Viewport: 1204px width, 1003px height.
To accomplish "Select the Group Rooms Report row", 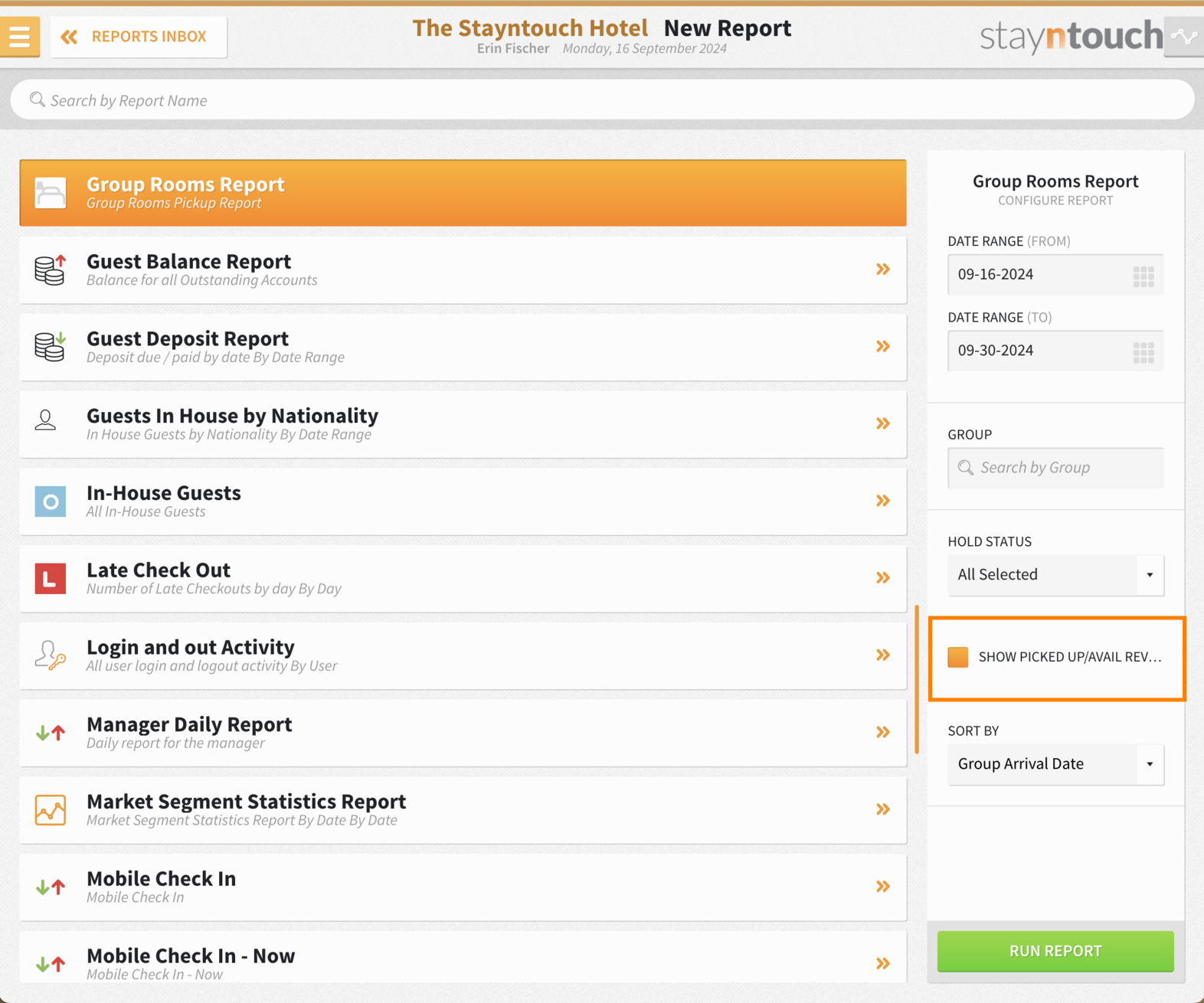I will pyautogui.click(x=463, y=193).
